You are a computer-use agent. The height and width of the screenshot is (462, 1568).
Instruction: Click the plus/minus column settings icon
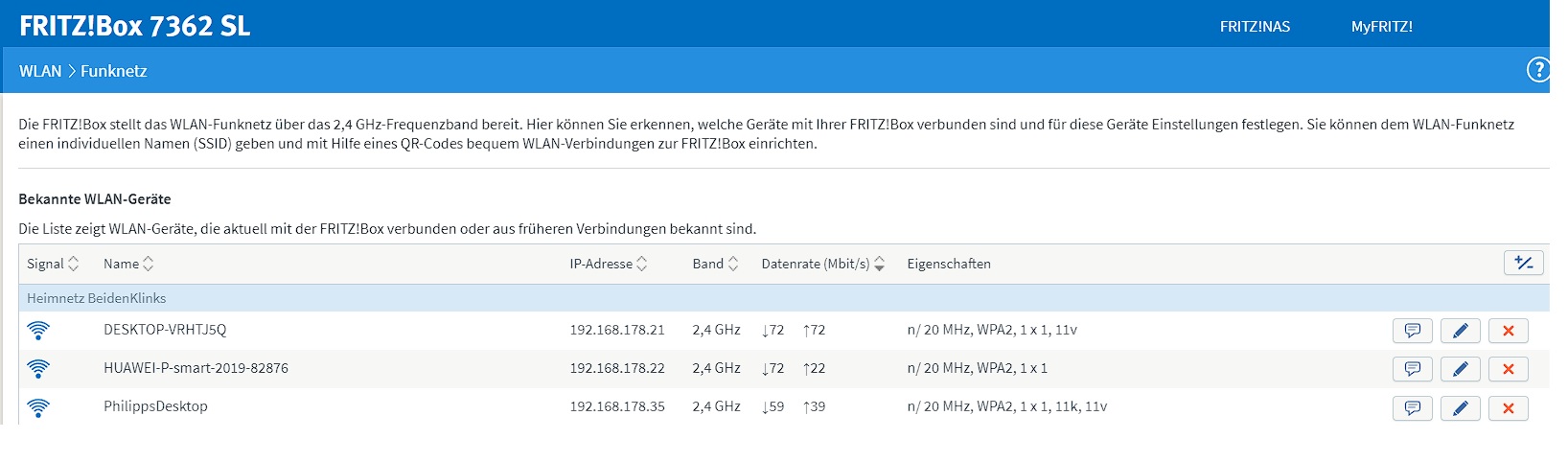[x=1523, y=263]
